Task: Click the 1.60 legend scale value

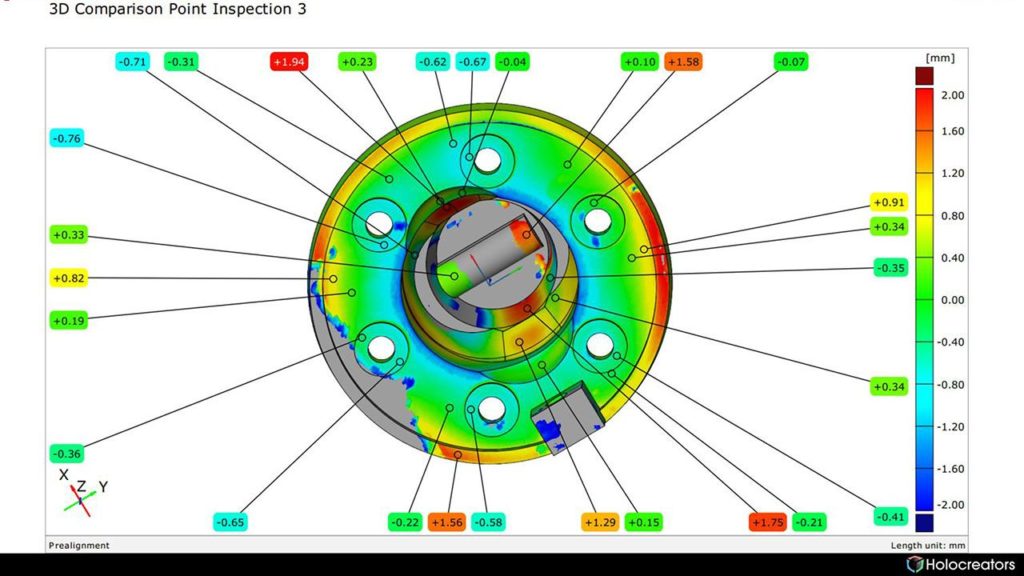Action: 952,131
